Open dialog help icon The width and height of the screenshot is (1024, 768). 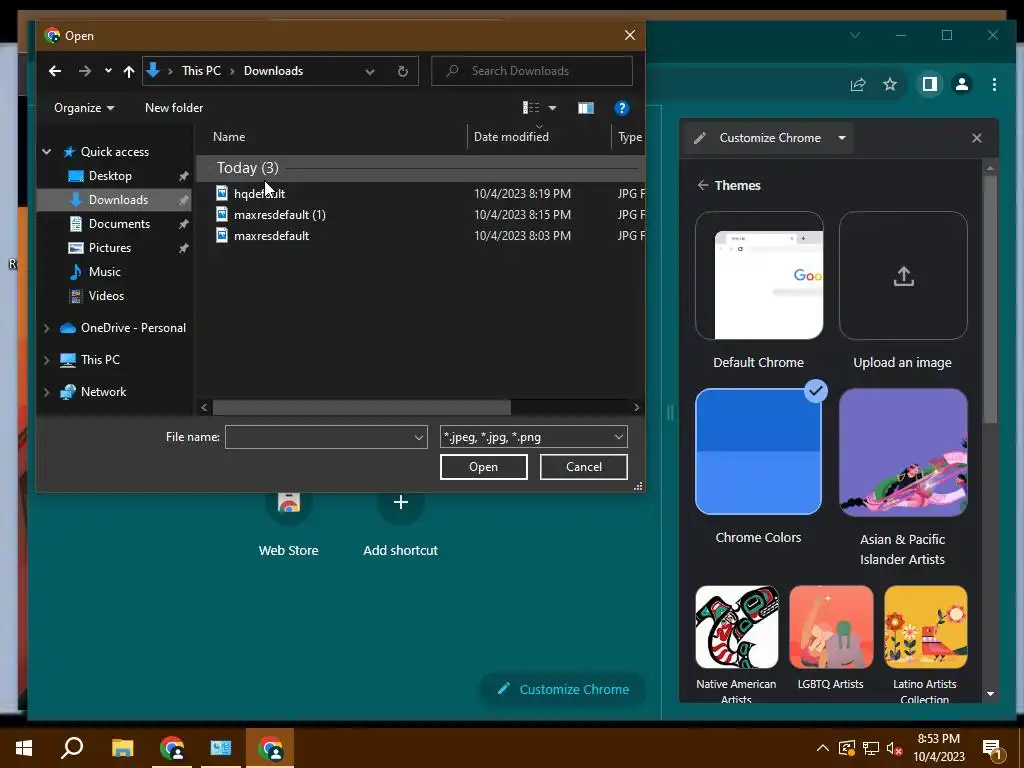coord(622,108)
